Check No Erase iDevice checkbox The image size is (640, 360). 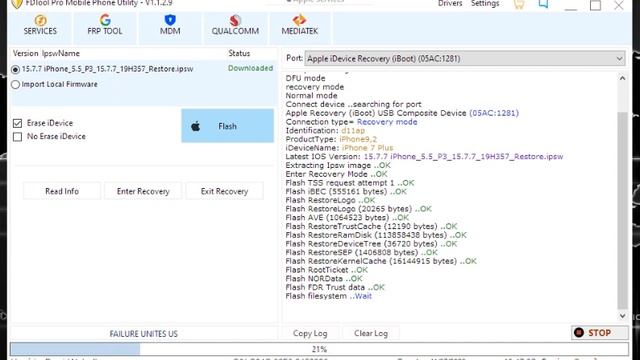(x=17, y=136)
